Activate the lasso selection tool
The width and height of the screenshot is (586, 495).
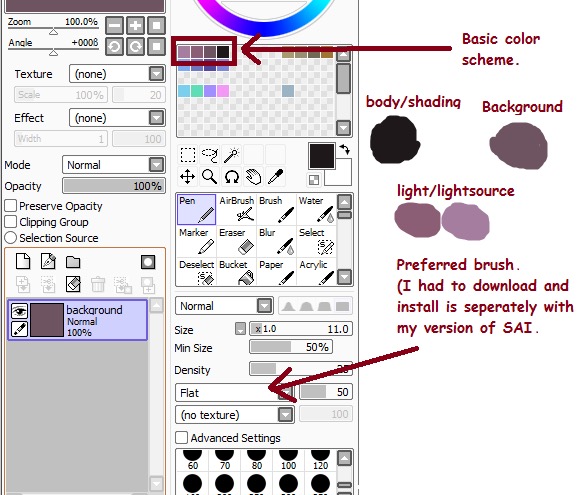coord(210,155)
